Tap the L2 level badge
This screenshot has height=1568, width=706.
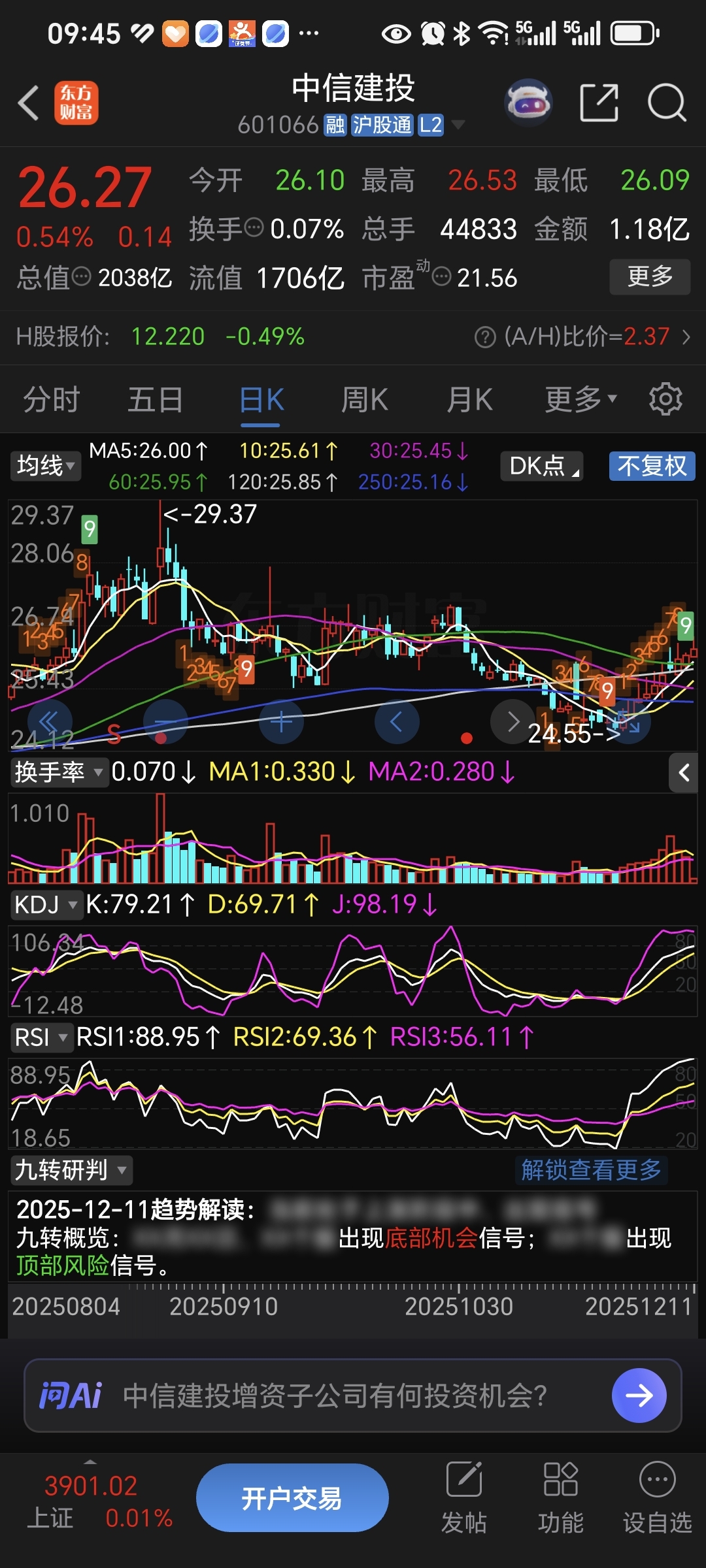pyautogui.click(x=431, y=125)
